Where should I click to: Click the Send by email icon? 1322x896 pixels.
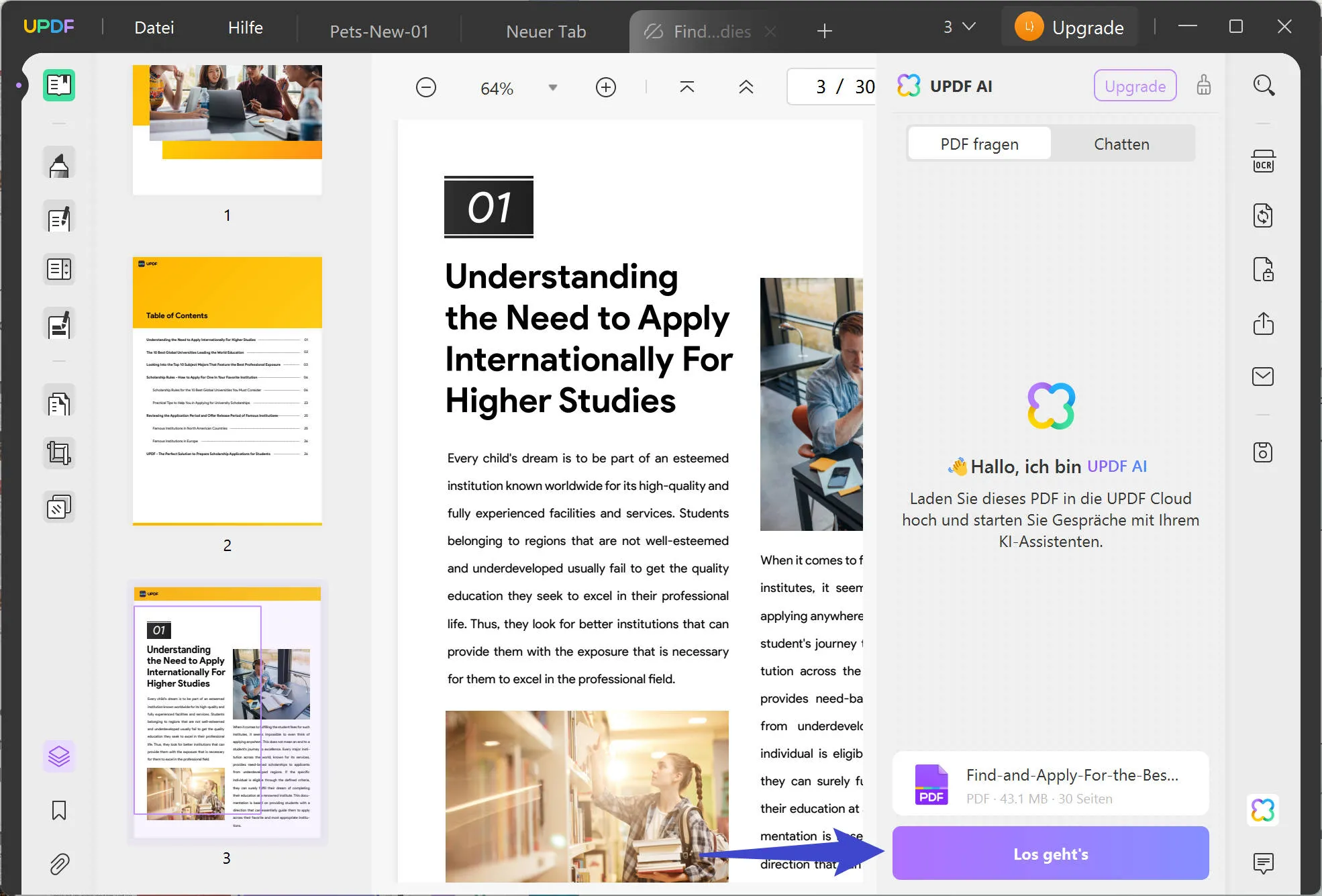click(1263, 377)
